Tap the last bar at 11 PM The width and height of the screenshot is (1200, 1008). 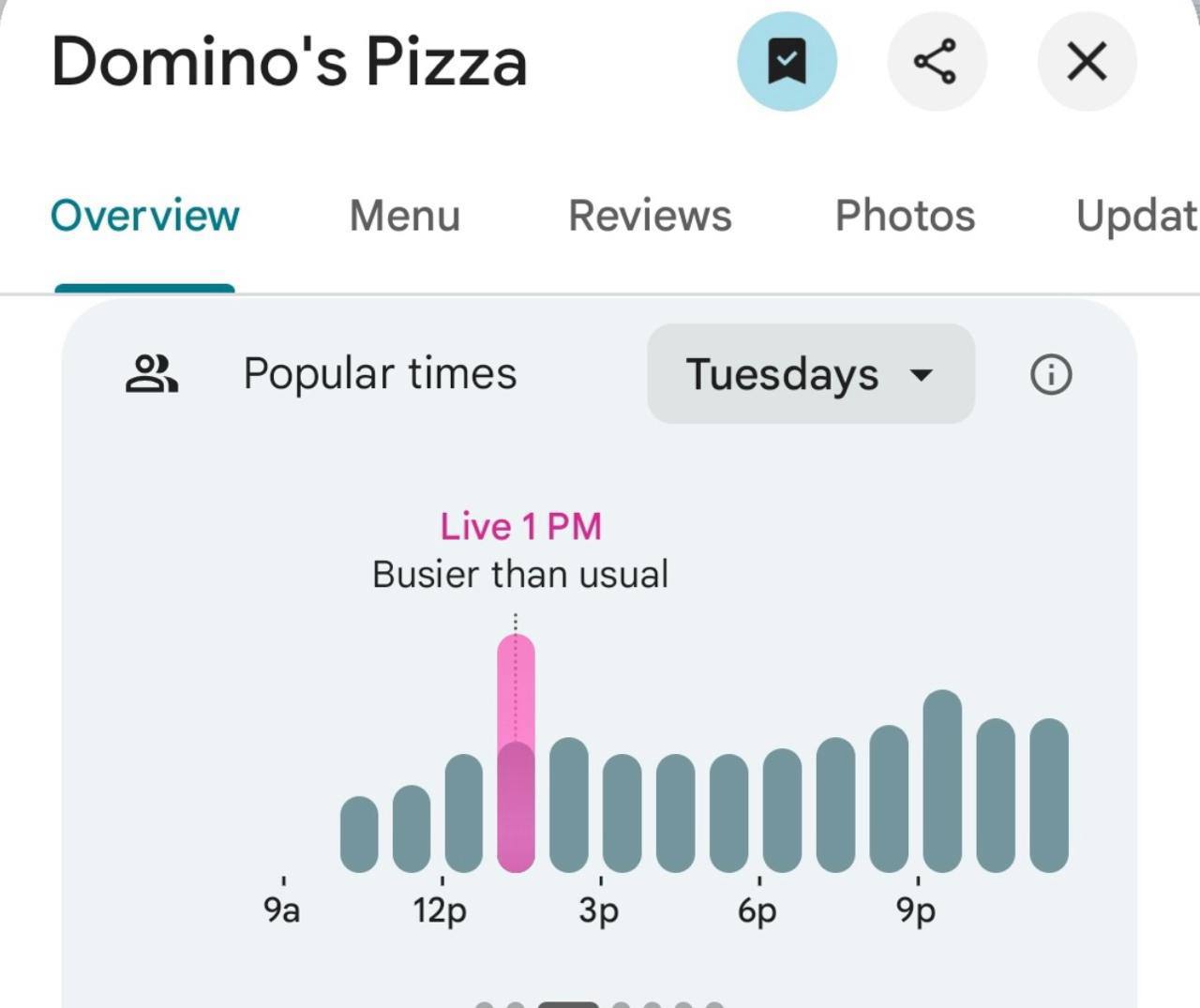click(1049, 795)
